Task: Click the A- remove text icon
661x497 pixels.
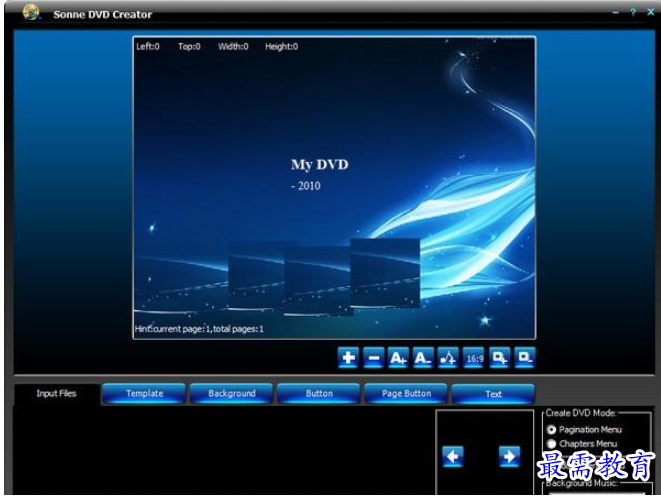Action: [423, 358]
